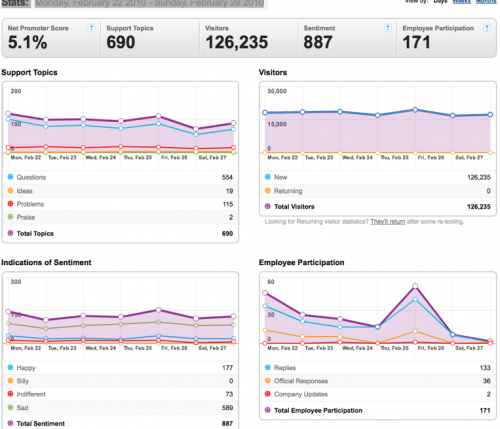Click the blue Questions legend dot
The width and height of the screenshot is (500, 429).
click(10, 177)
